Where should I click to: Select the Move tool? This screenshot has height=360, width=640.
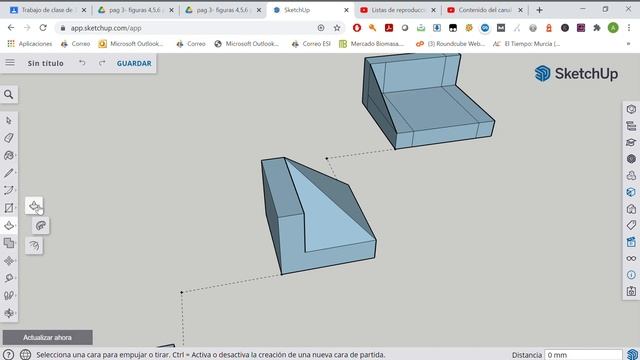[x=9, y=261]
